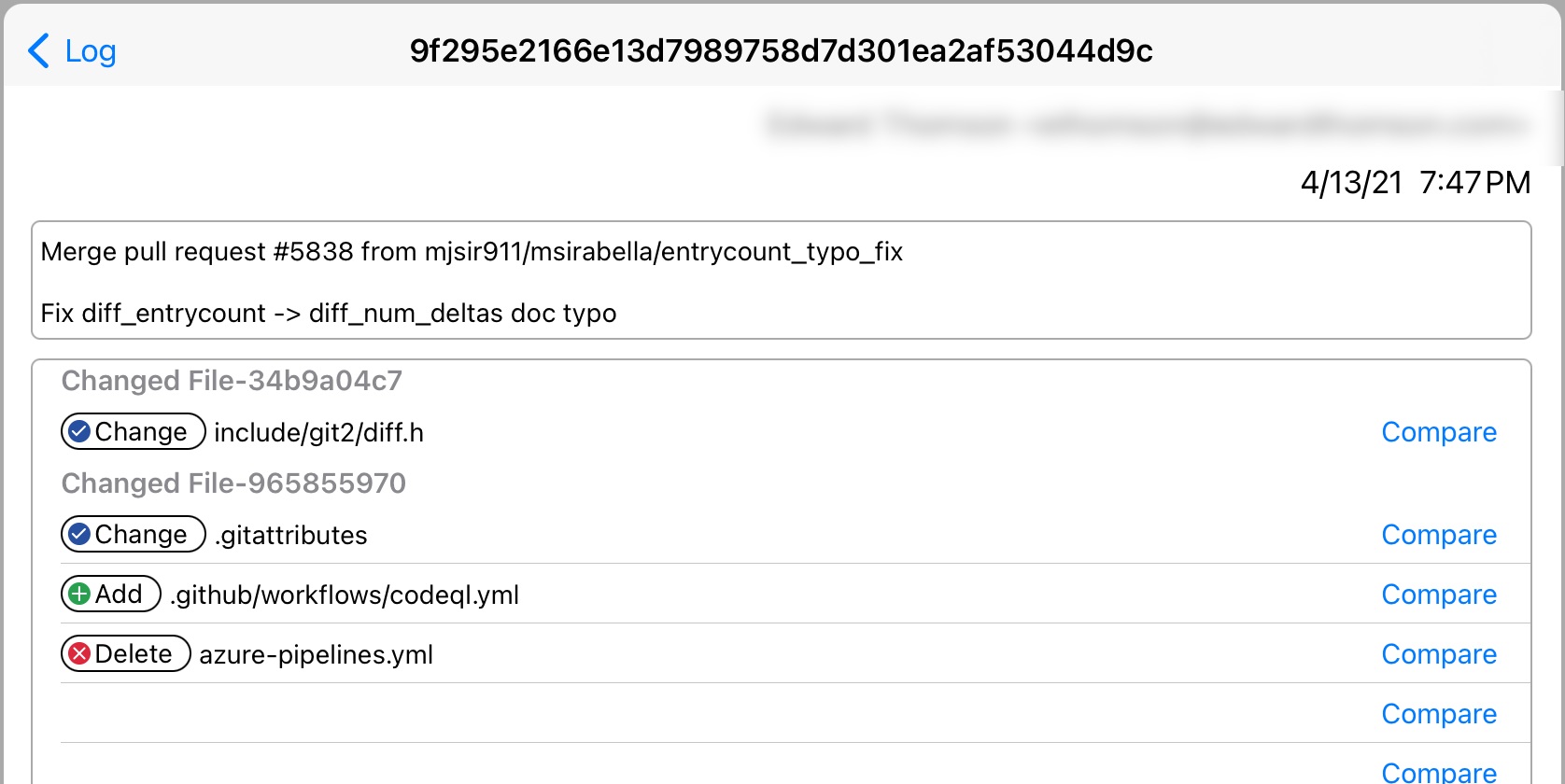Screen dimensions: 1565x784
Task: Go back to Log
Action: [x=91, y=51]
